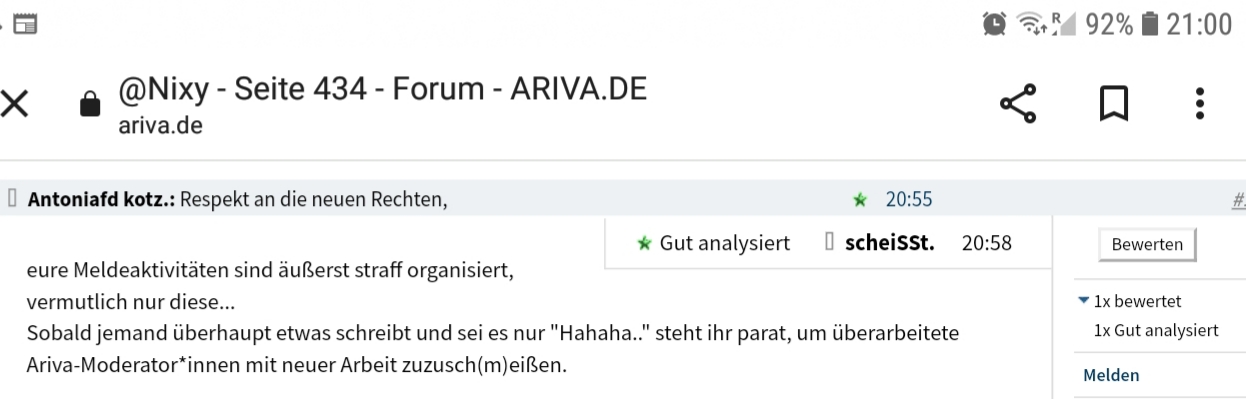1246x399 pixels.
Task: Open user profile Antoniafd kotz.
Action: point(102,200)
